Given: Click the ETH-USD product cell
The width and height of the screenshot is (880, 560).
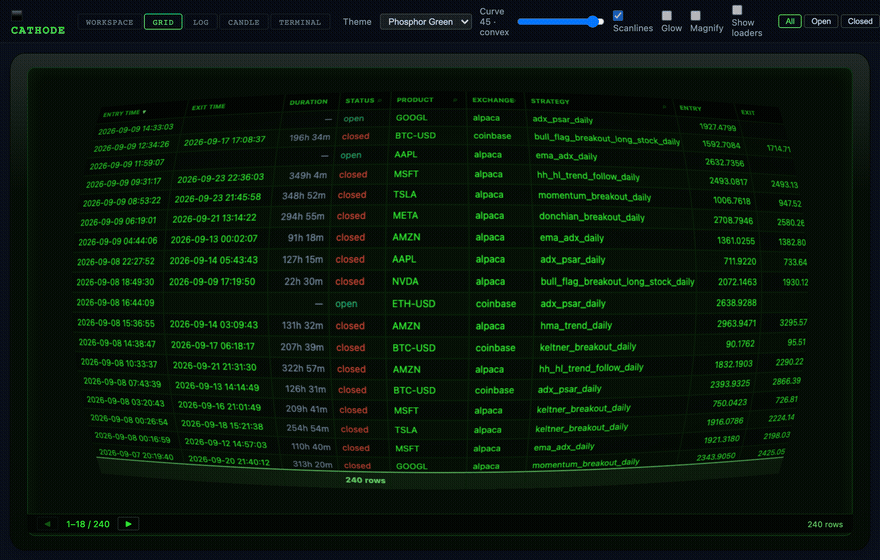Looking at the screenshot, I should [x=414, y=304].
